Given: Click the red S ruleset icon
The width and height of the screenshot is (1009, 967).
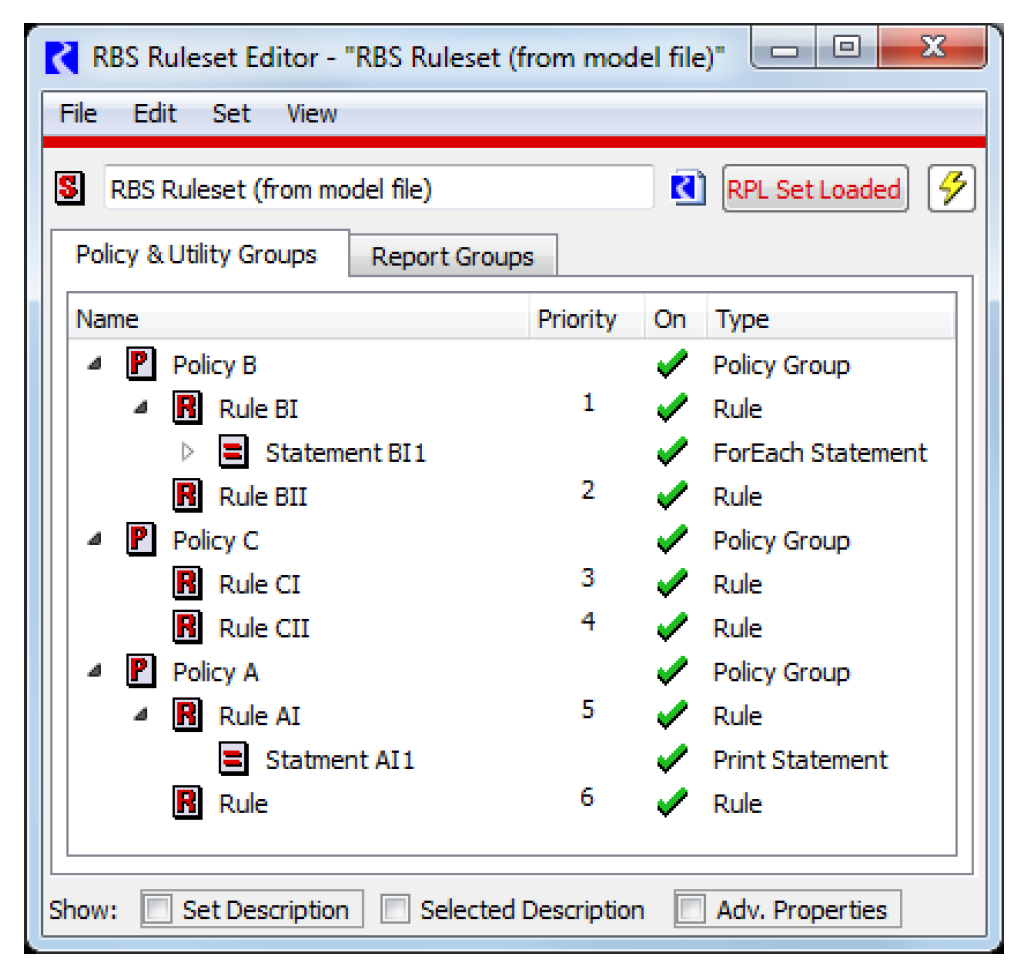Looking at the screenshot, I should coord(68,188).
